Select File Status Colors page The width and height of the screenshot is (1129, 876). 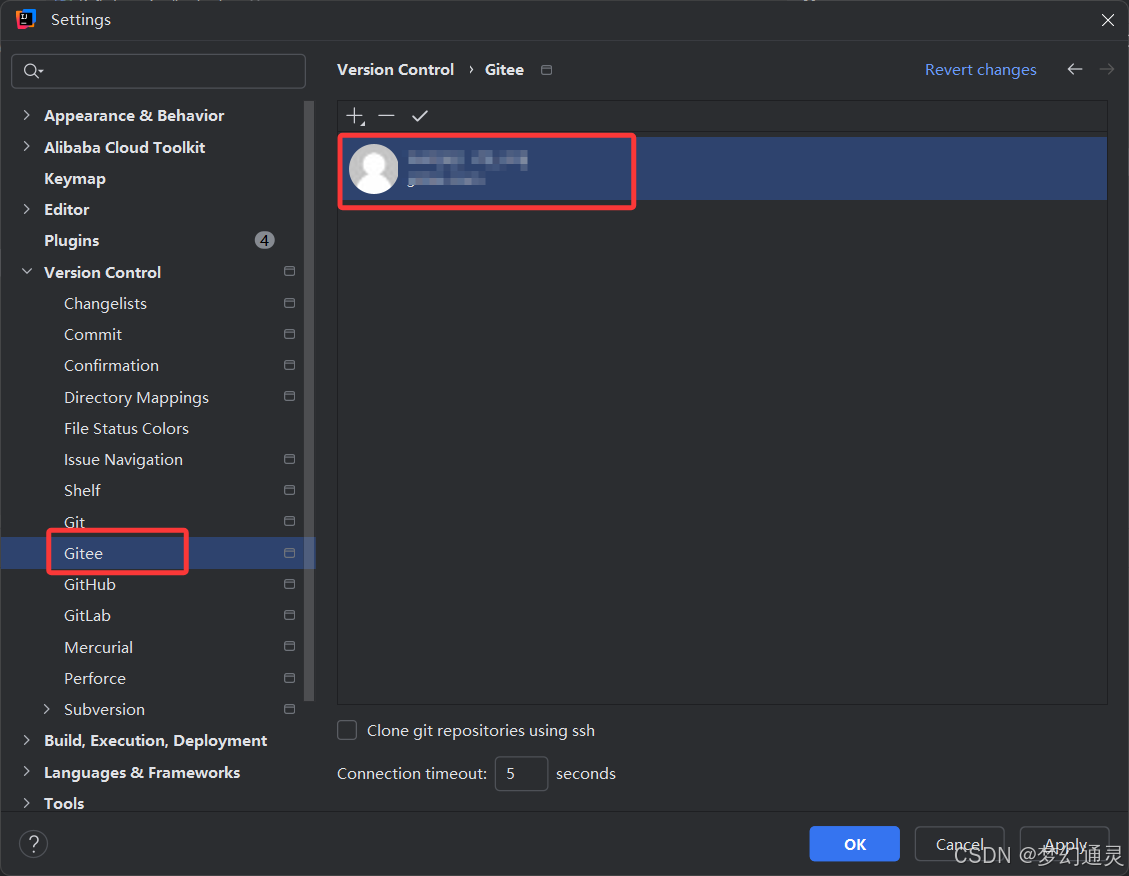[x=126, y=428]
